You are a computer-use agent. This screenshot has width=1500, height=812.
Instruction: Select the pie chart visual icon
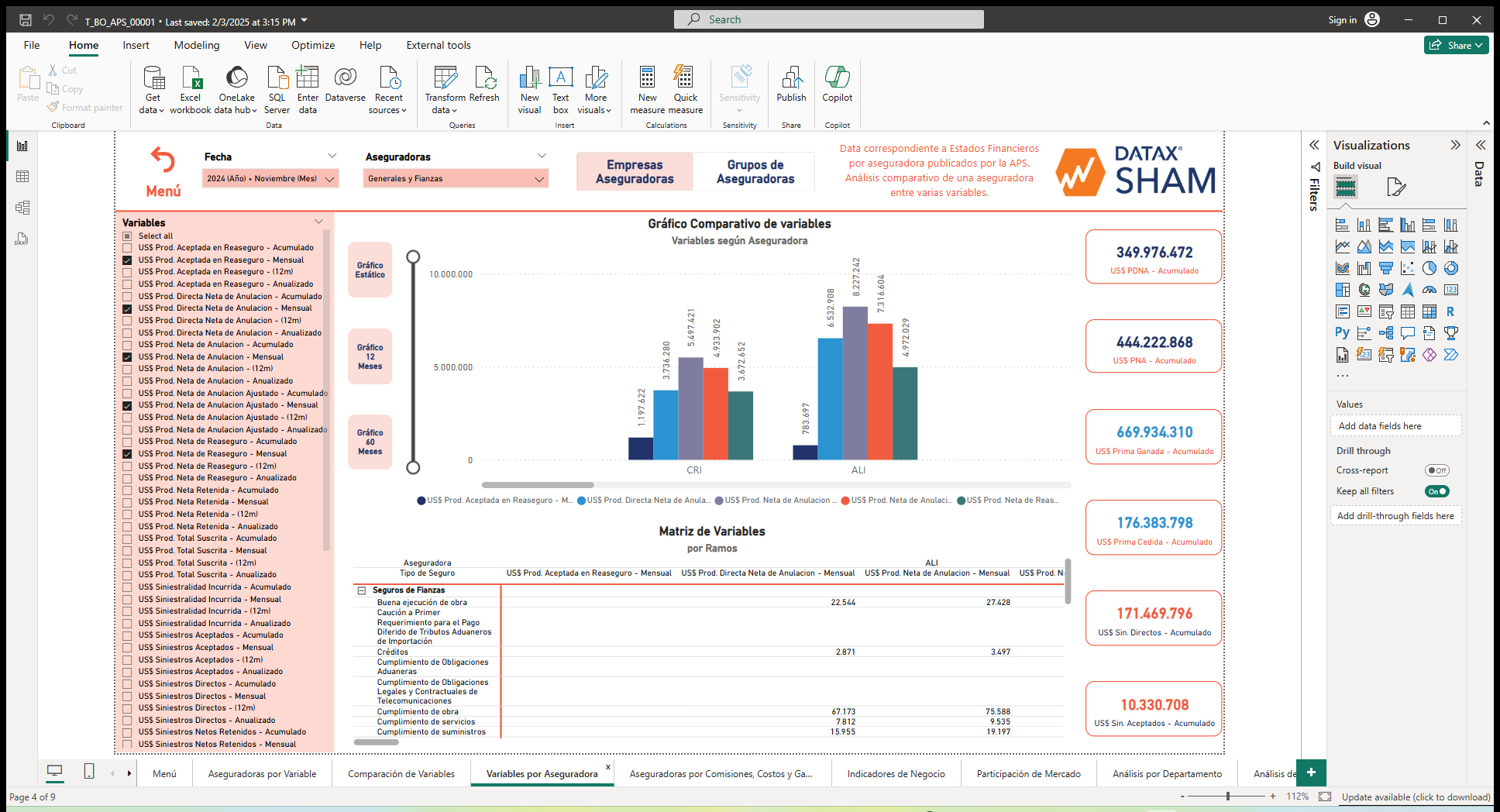1429,267
